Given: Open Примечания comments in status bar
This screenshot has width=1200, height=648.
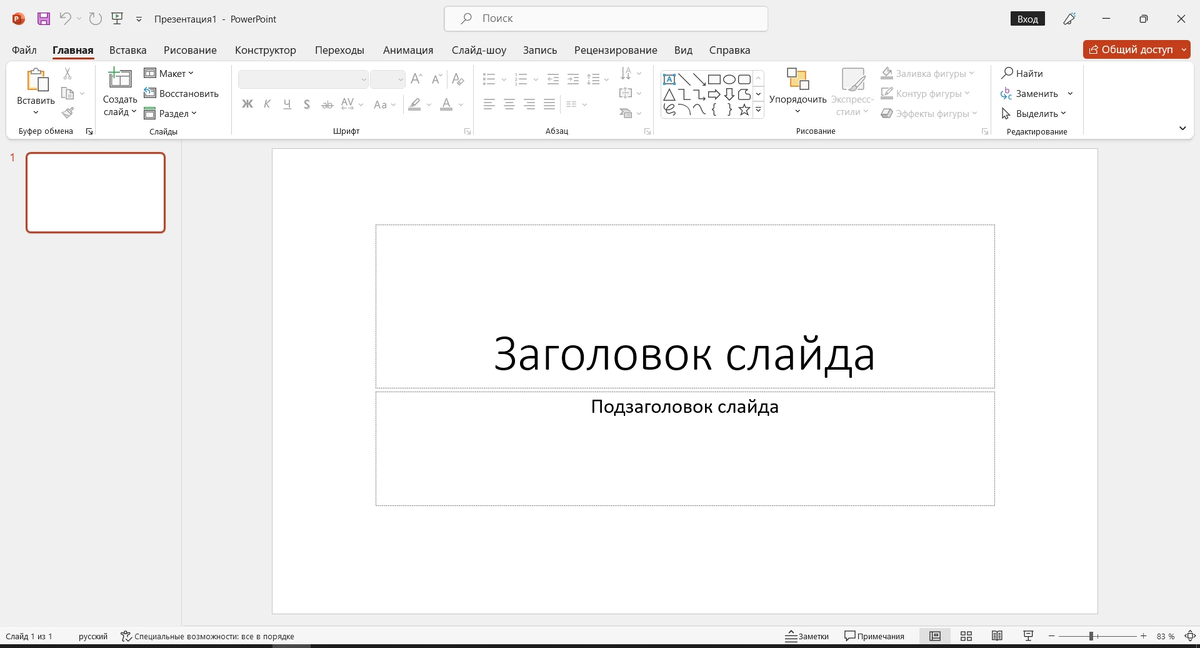Looking at the screenshot, I should (x=874, y=636).
